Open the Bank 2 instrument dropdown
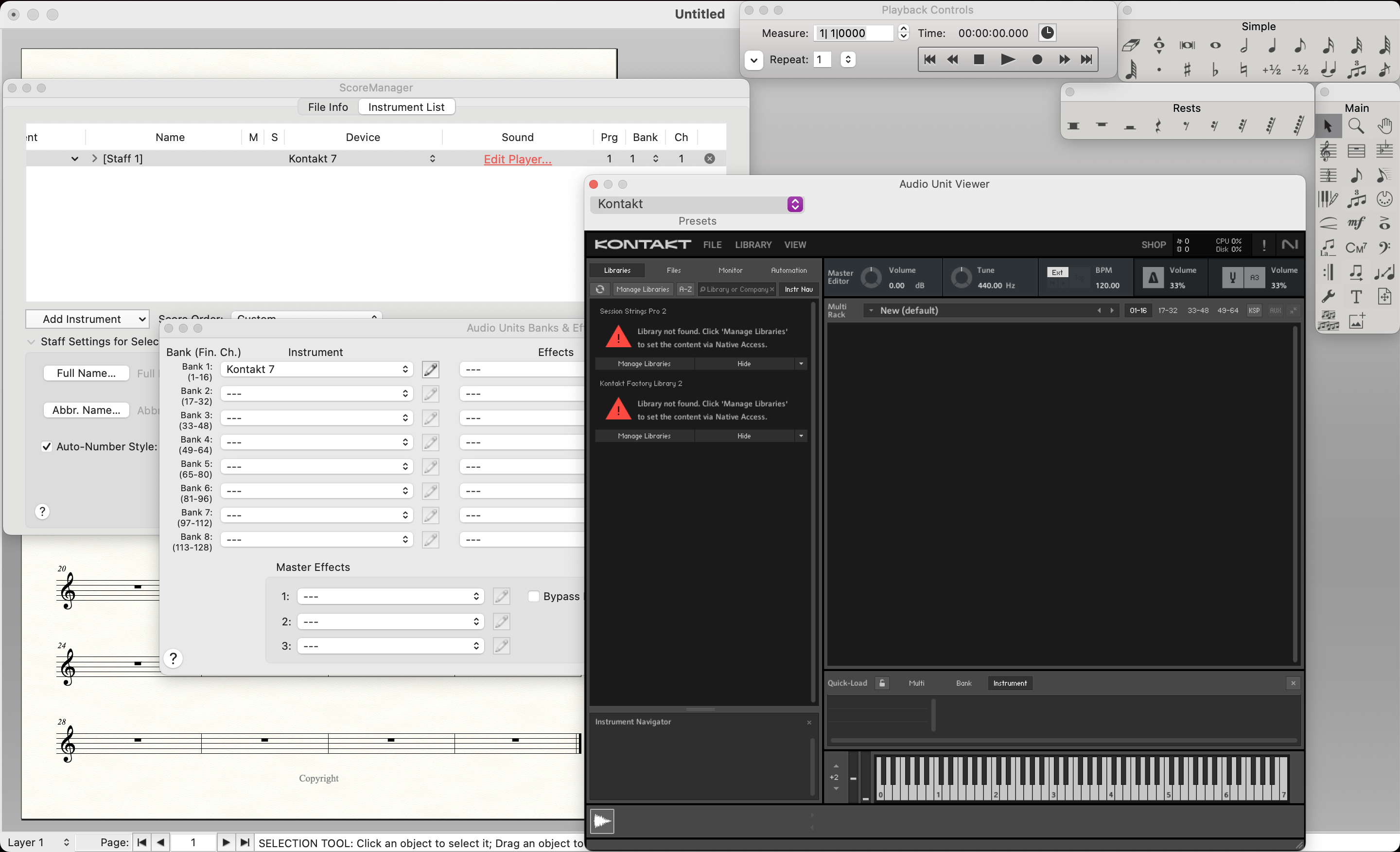This screenshot has width=1400, height=852. tap(316, 393)
